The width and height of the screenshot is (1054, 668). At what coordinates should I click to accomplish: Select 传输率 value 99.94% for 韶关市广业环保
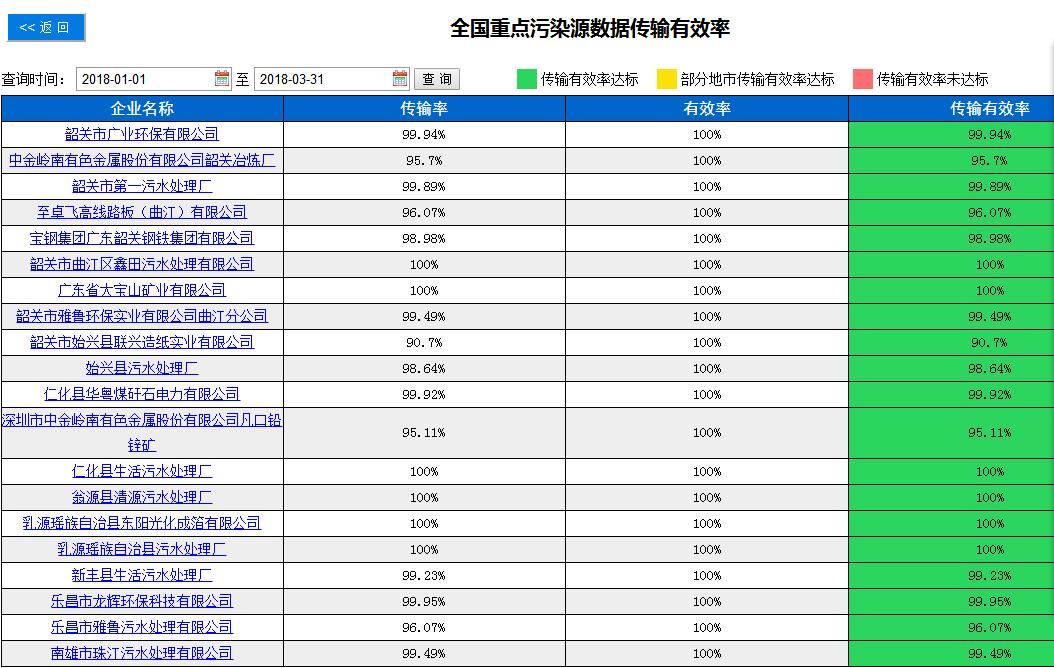tap(424, 134)
